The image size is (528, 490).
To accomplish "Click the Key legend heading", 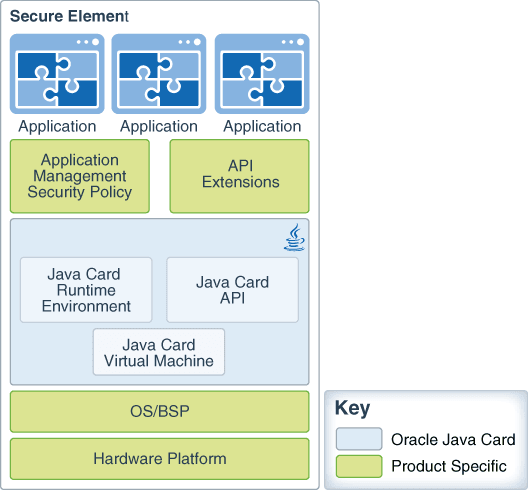I will point(352,408).
